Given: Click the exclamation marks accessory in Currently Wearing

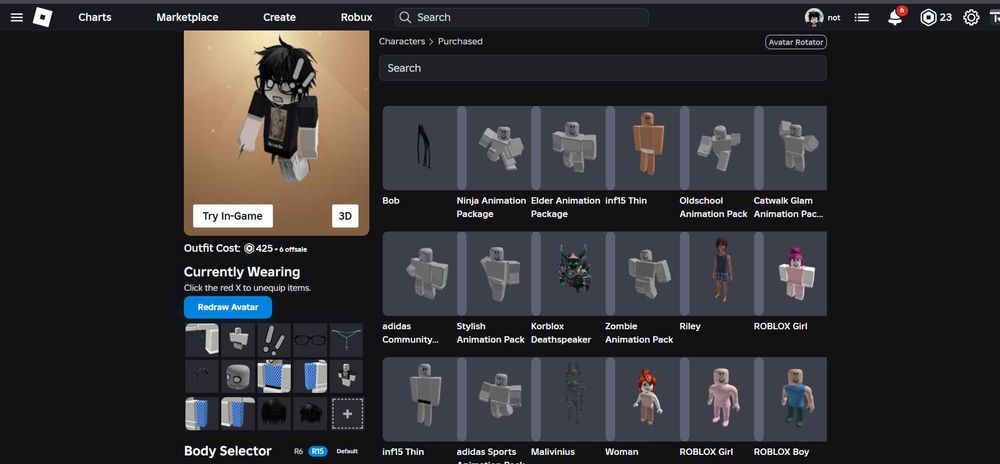Looking at the screenshot, I should click(x=274, y=340).
